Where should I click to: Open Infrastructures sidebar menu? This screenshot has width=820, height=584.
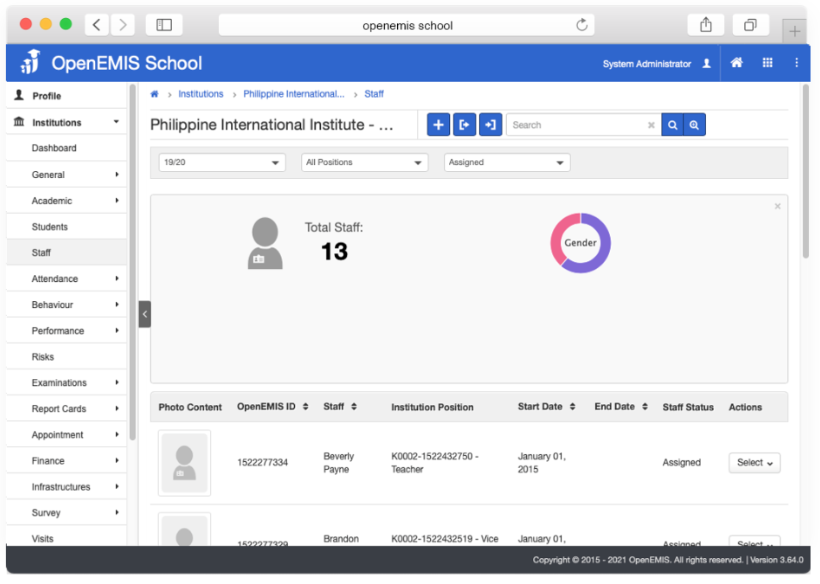pyautogui.click(x=66, y=487)
